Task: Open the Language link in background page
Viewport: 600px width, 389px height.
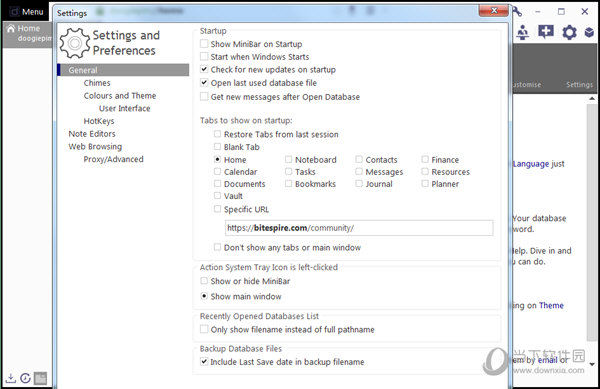Action: [531, 164]
